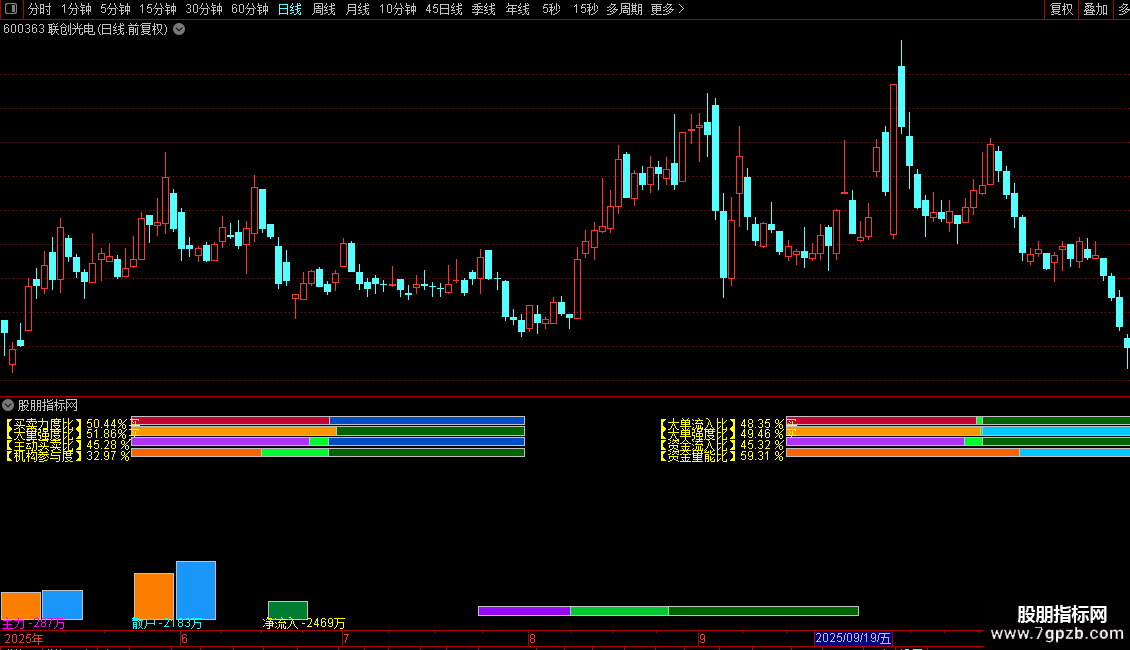Click the 资金量能比 orange-cyan progress bar

(958, 453)
